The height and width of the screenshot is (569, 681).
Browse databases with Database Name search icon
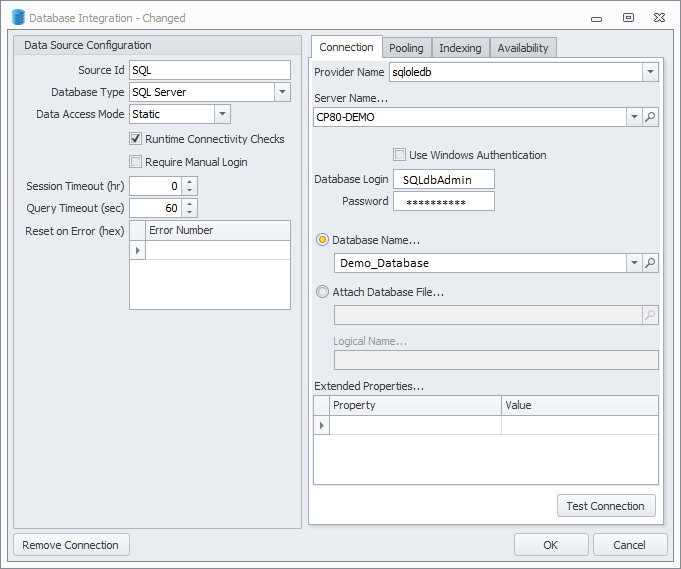click(650, 263)
